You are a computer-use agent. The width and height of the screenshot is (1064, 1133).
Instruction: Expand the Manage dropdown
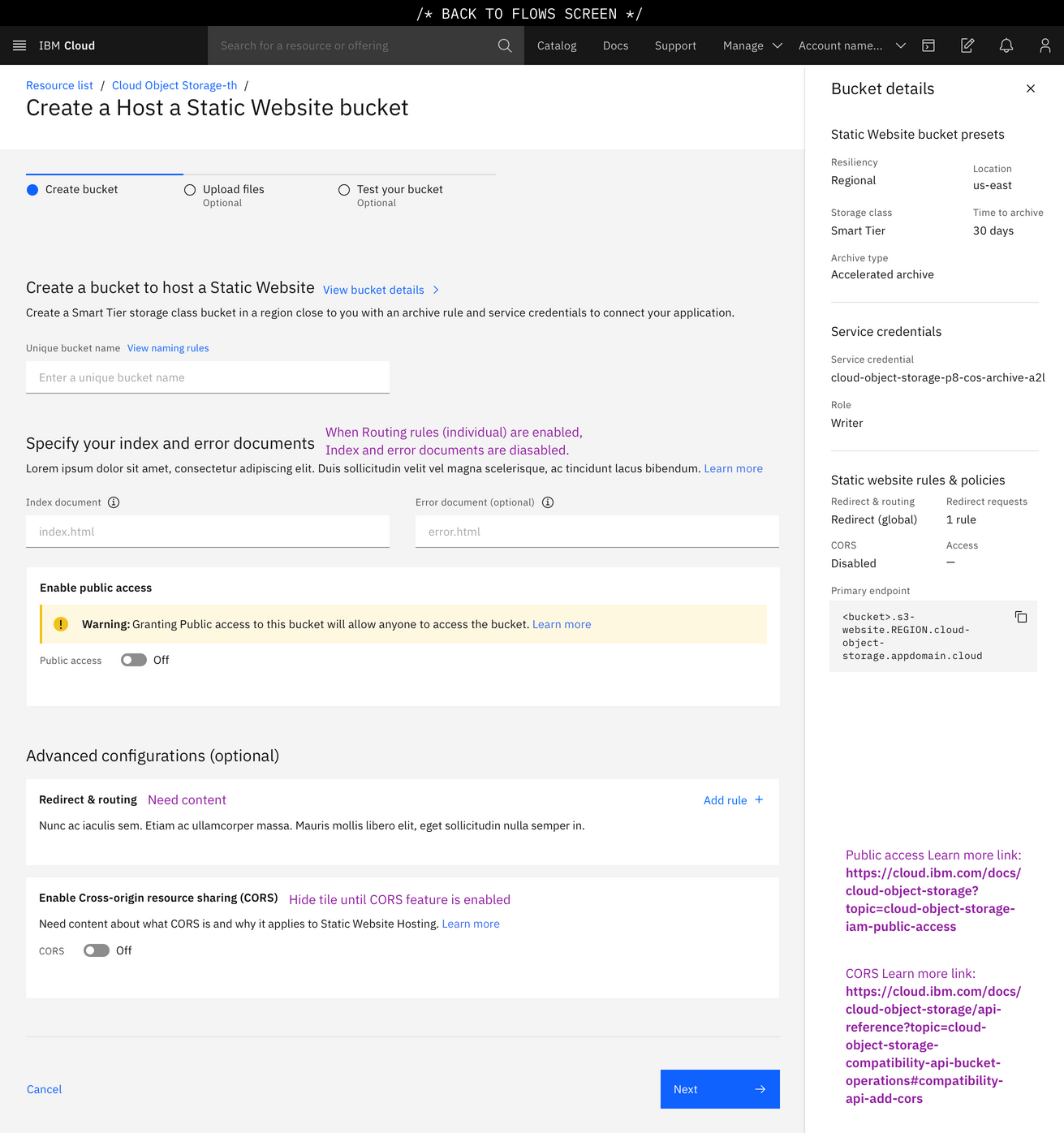752,45
